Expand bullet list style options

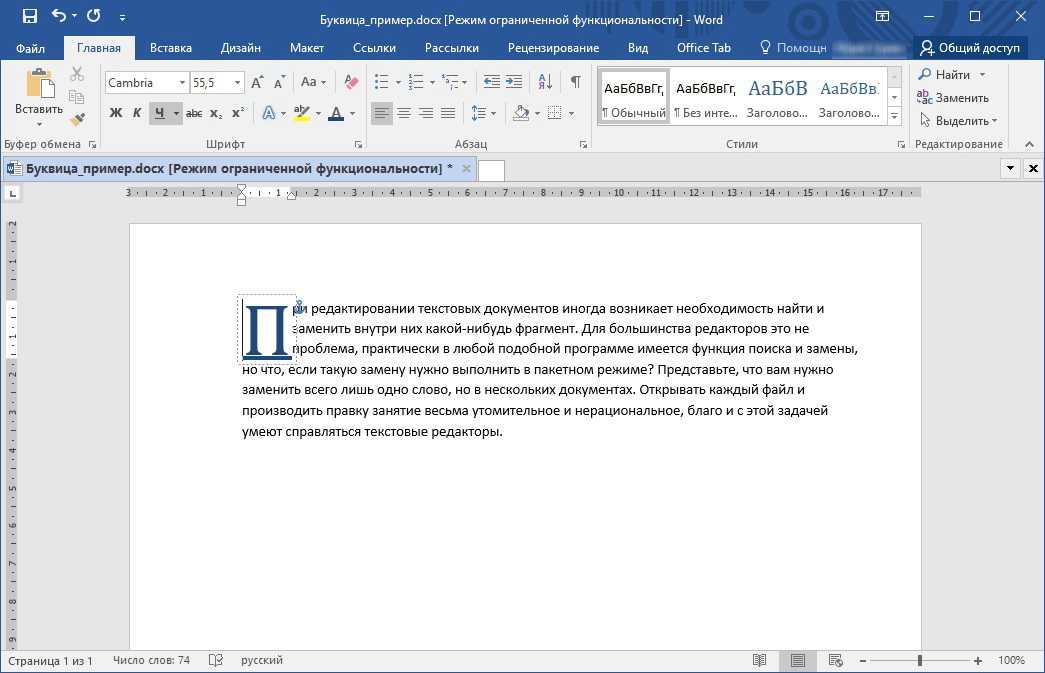click(399, 83)
